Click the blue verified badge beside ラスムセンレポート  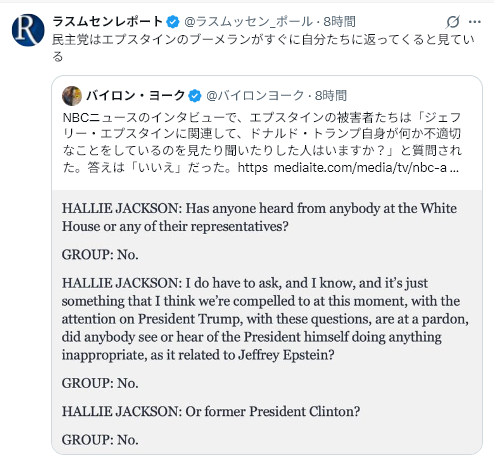173,22
